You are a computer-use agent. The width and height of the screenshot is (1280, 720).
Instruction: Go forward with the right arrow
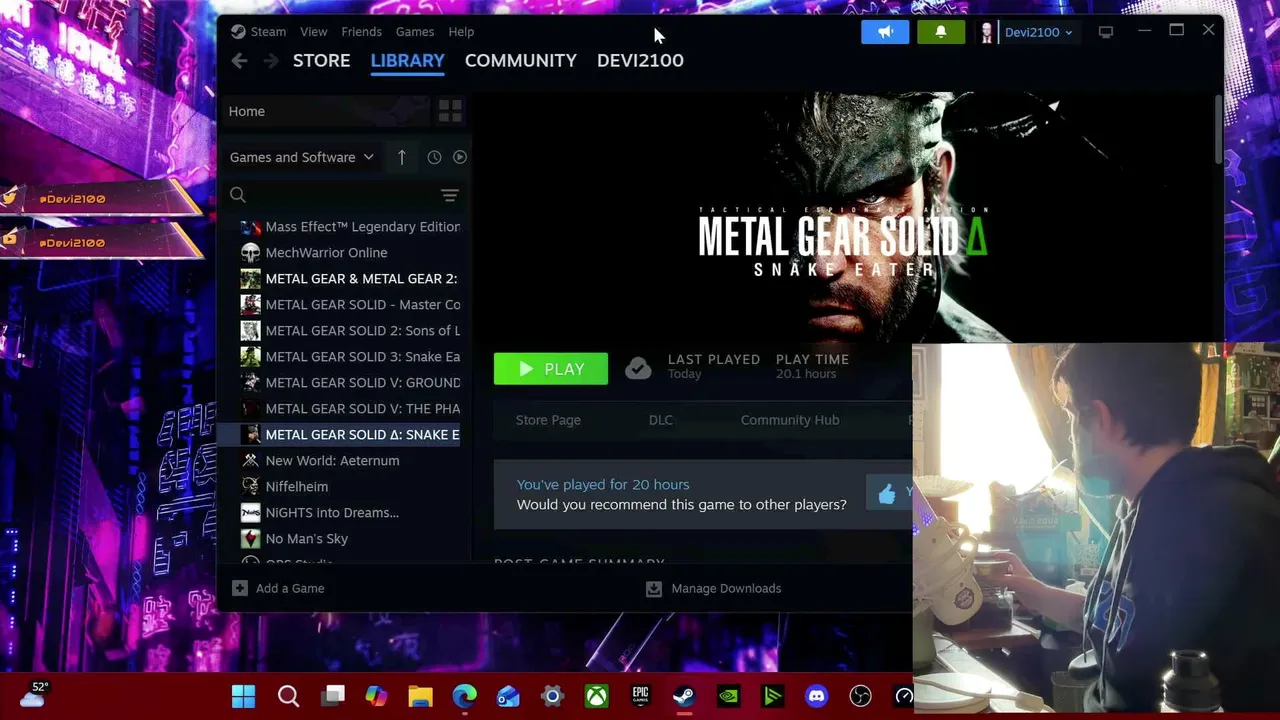(271, 61)
